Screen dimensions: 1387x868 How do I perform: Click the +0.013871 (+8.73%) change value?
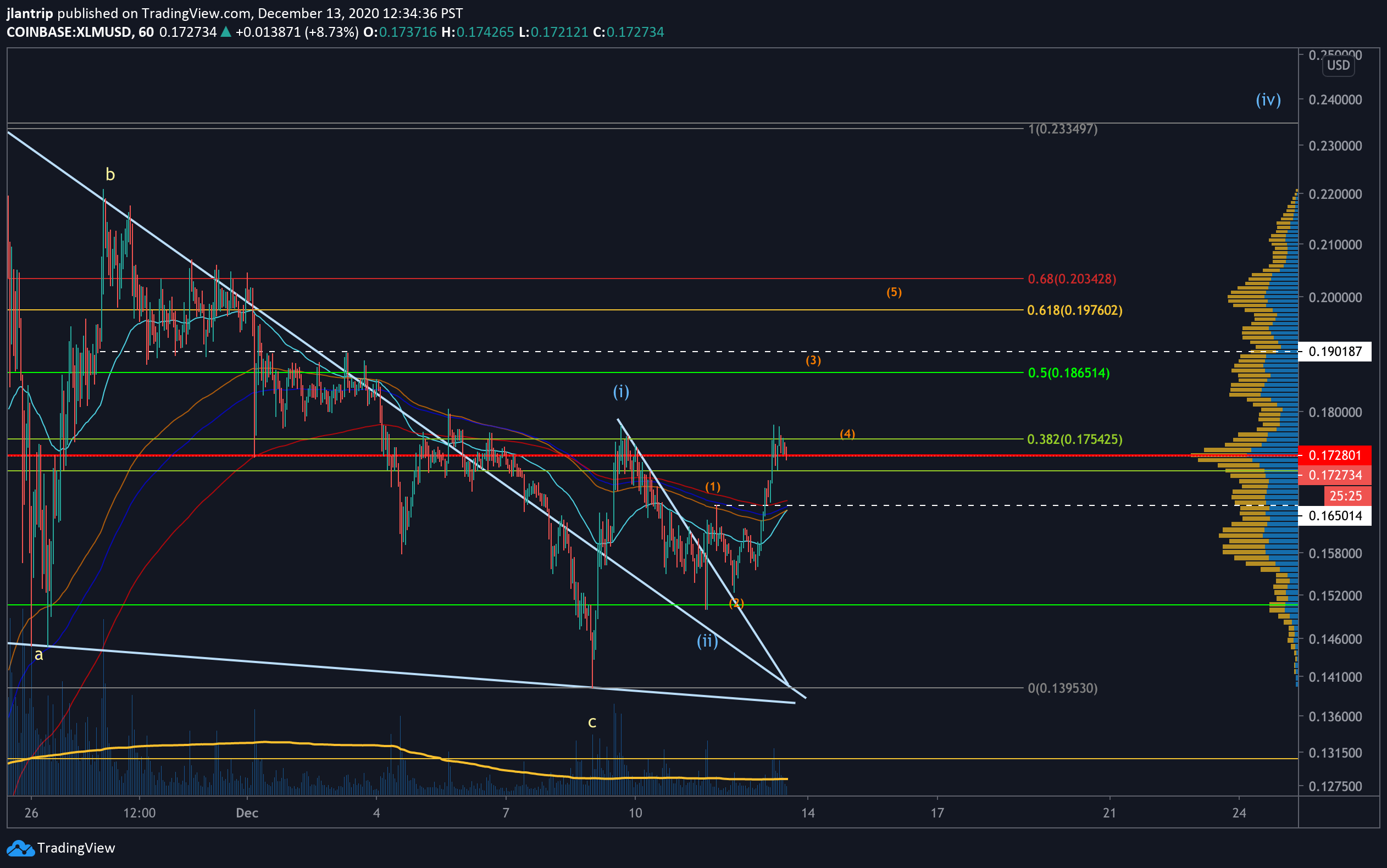(x=297, y=32)
